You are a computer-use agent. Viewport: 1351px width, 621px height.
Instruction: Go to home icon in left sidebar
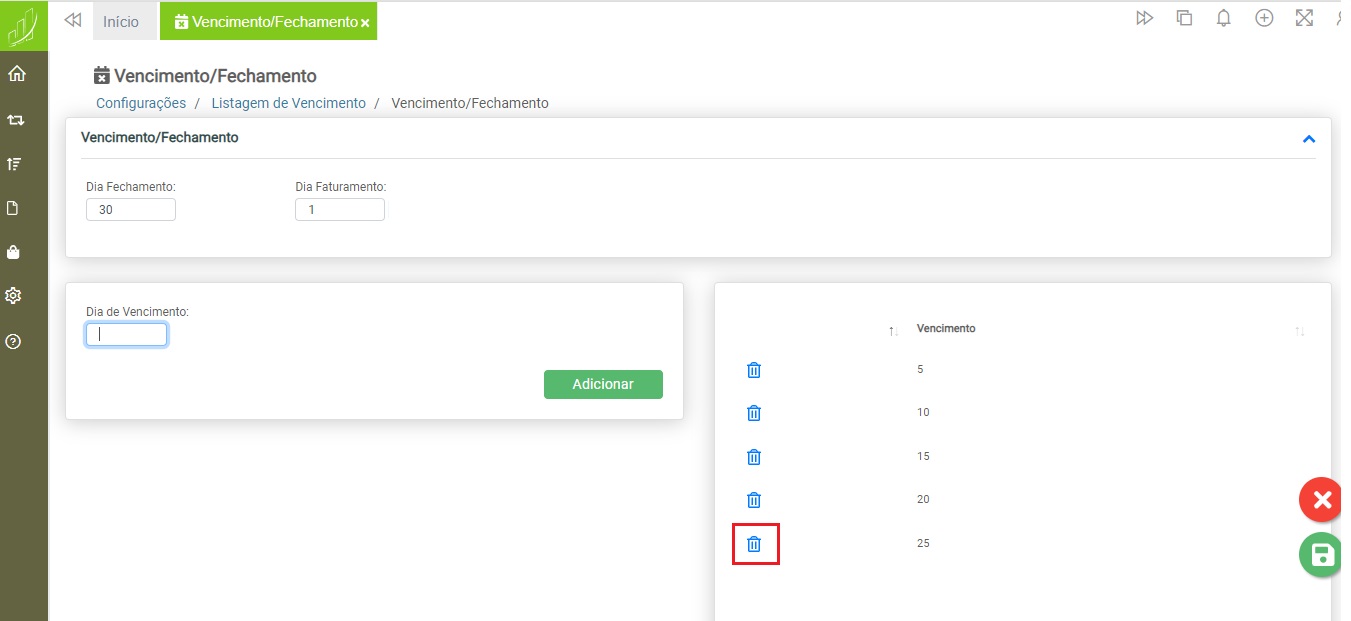pyautogui.click(x=15, y=74)
